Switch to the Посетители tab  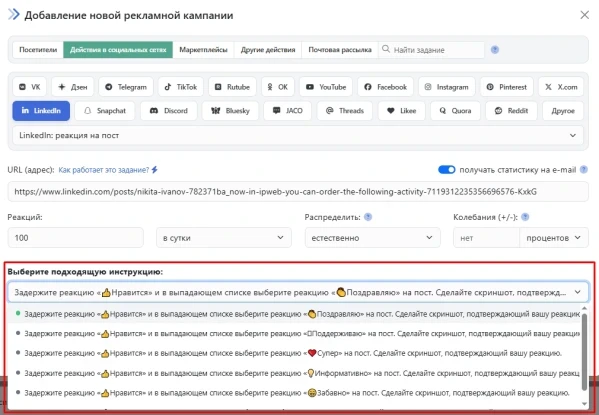click(x=38, y=50)
